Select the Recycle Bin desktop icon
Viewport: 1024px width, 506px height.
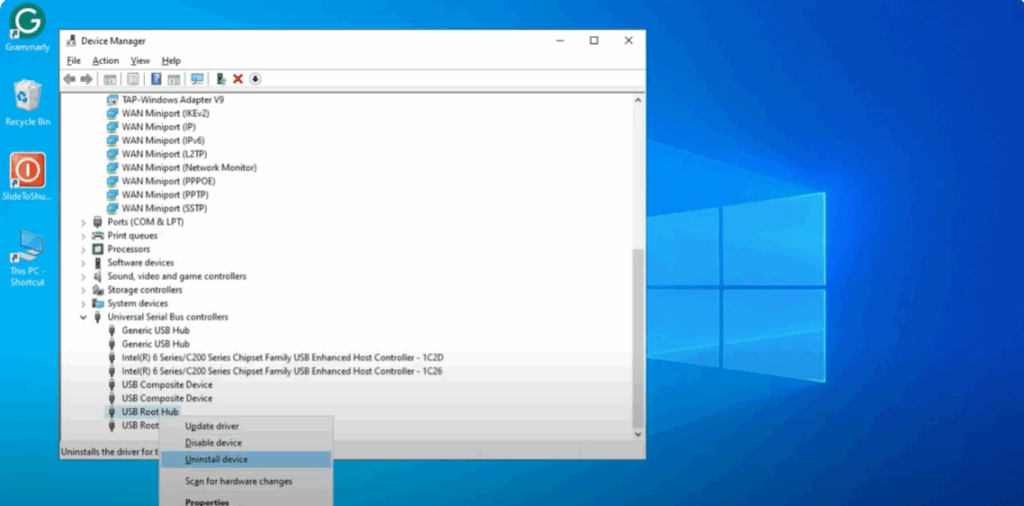pyautogui.click(x=27, y=103)
